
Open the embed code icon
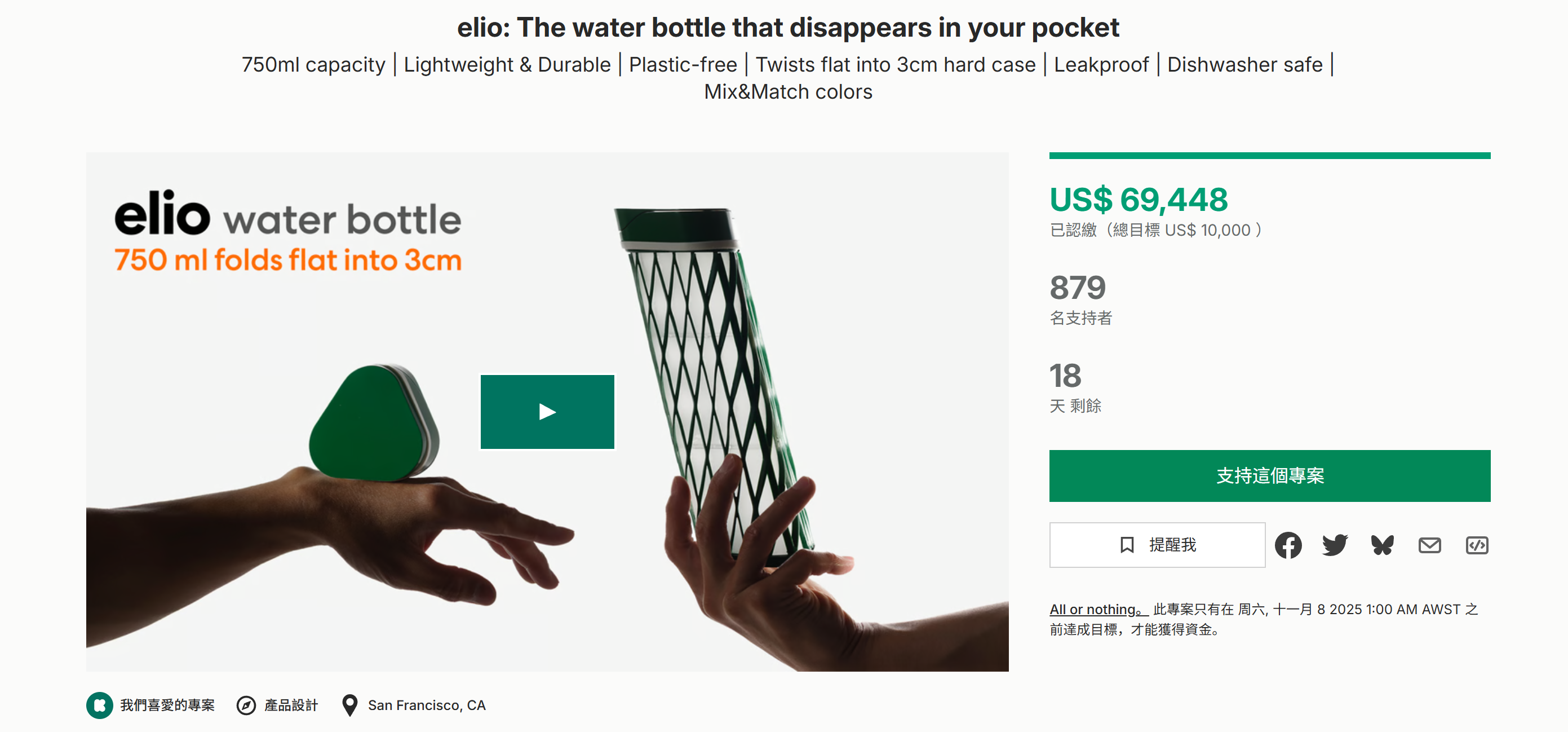1477,545
